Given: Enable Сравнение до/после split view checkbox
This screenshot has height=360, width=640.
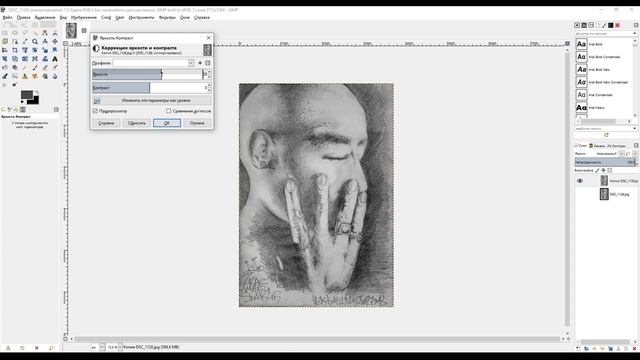Looking at the screenshot, I should tap(169, 111).
